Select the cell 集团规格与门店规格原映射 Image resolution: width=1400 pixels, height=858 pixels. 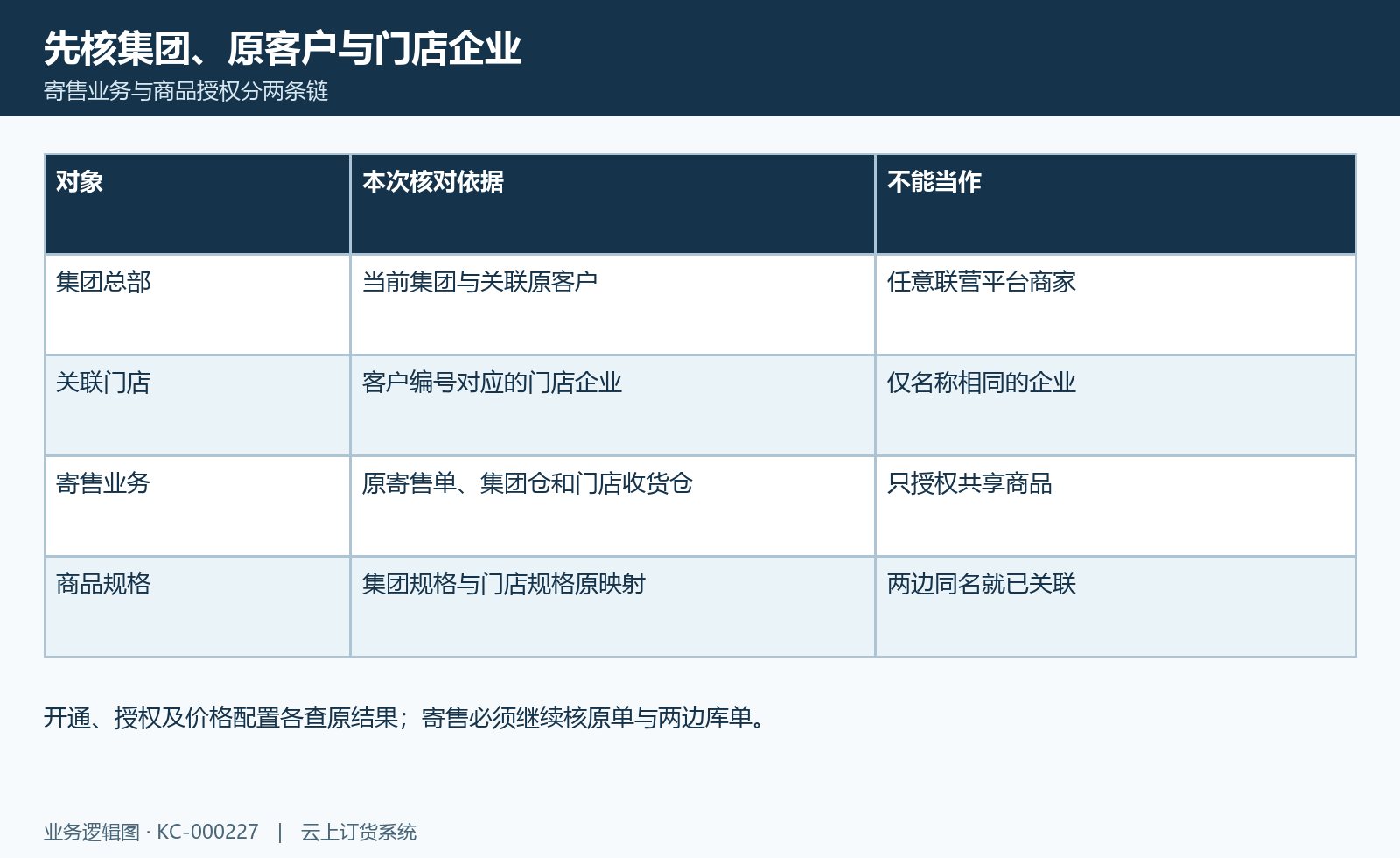pyautogui.click(x=612, y=607)
